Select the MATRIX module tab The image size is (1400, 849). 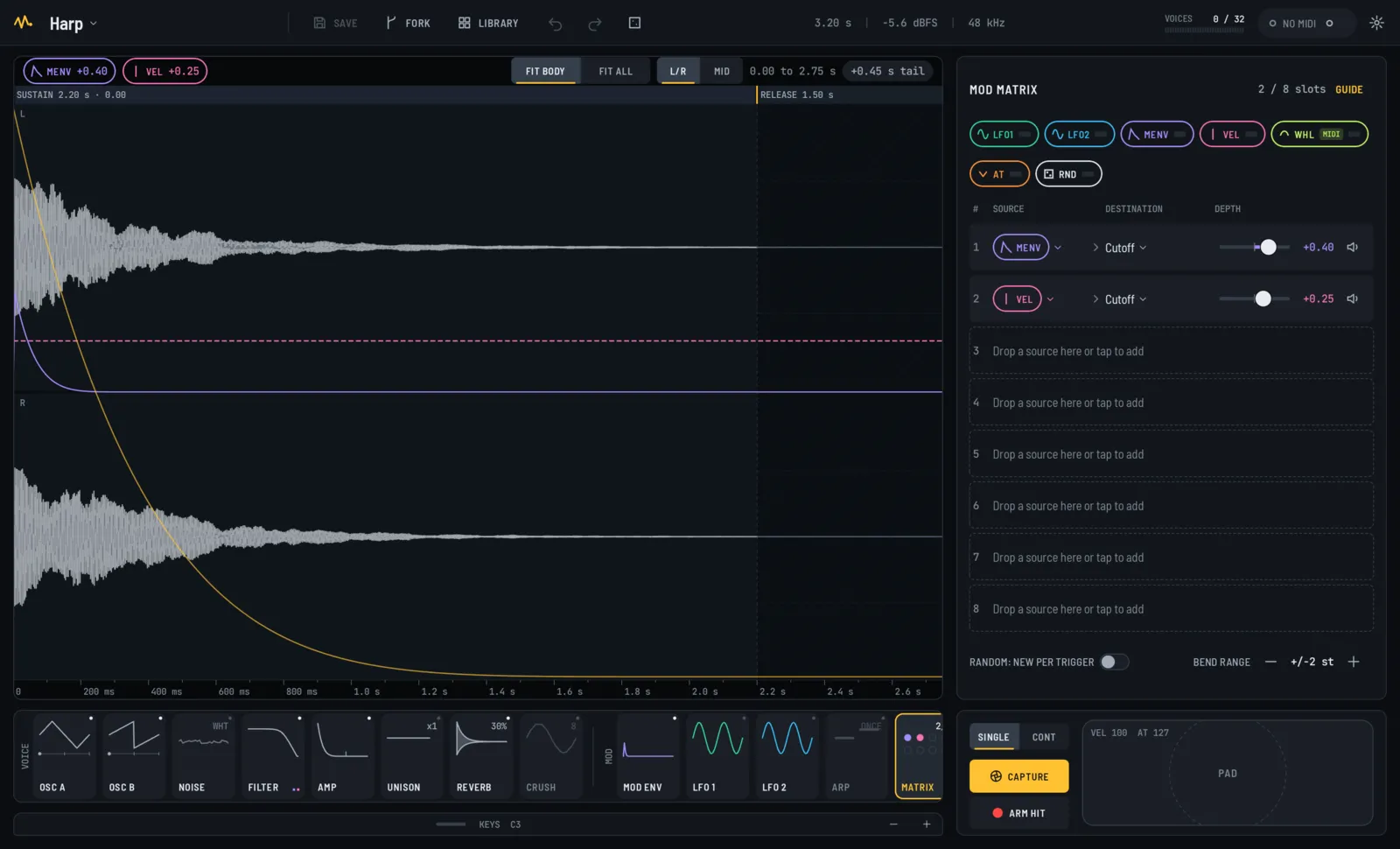918,756
